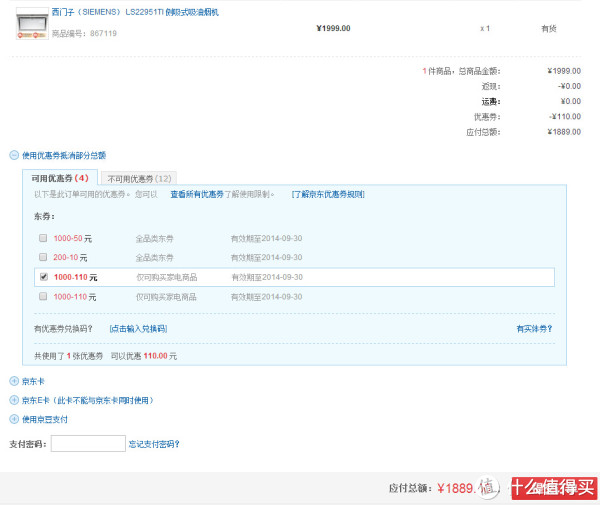Screen dimensions: 600x505
Task: Open the 查看所有优惠券 link
Action: pyautogui.click(x=197, y=194)
